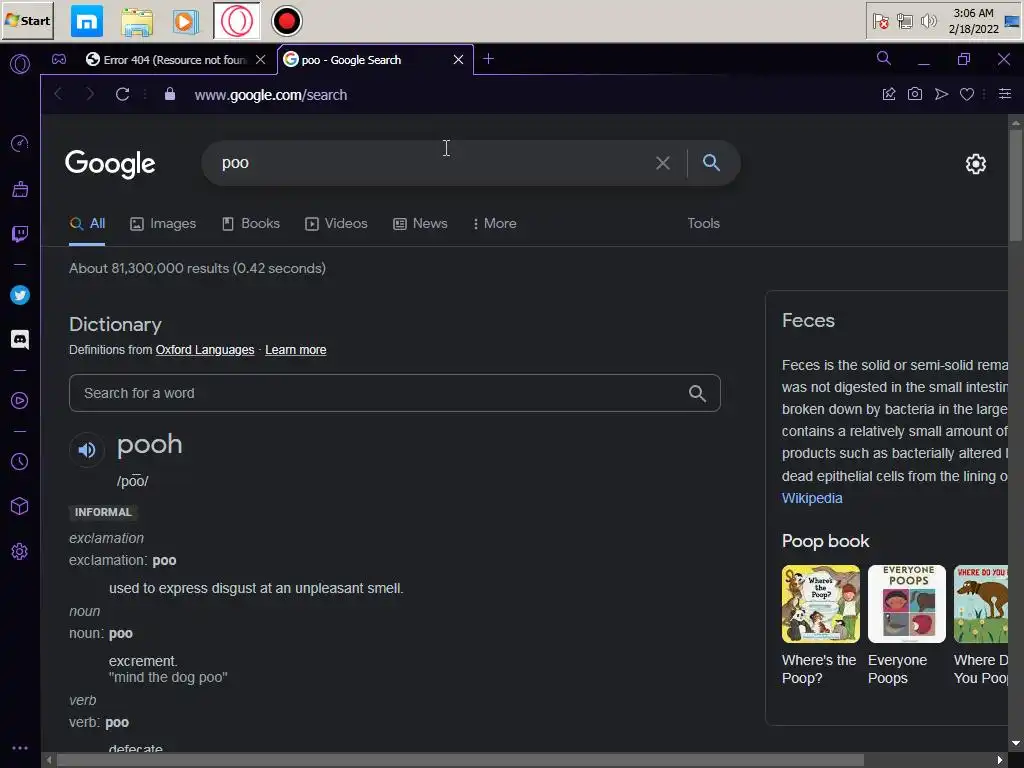Close the poo - Google Search tab
Screen dimensions: 1024x768
coord(458,59)
